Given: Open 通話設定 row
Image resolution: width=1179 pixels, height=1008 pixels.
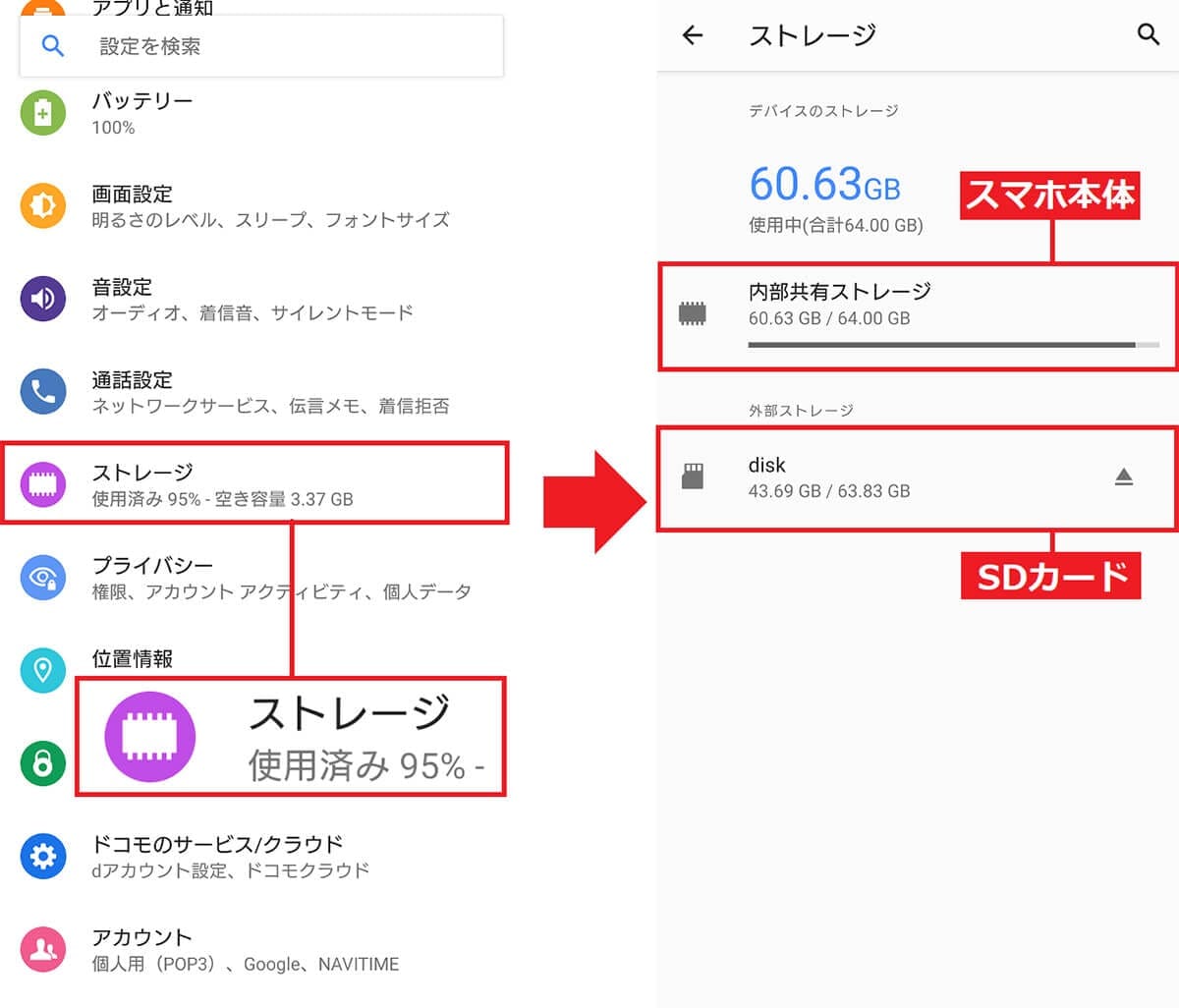Looking at the screenshot, I should [255, 392].
